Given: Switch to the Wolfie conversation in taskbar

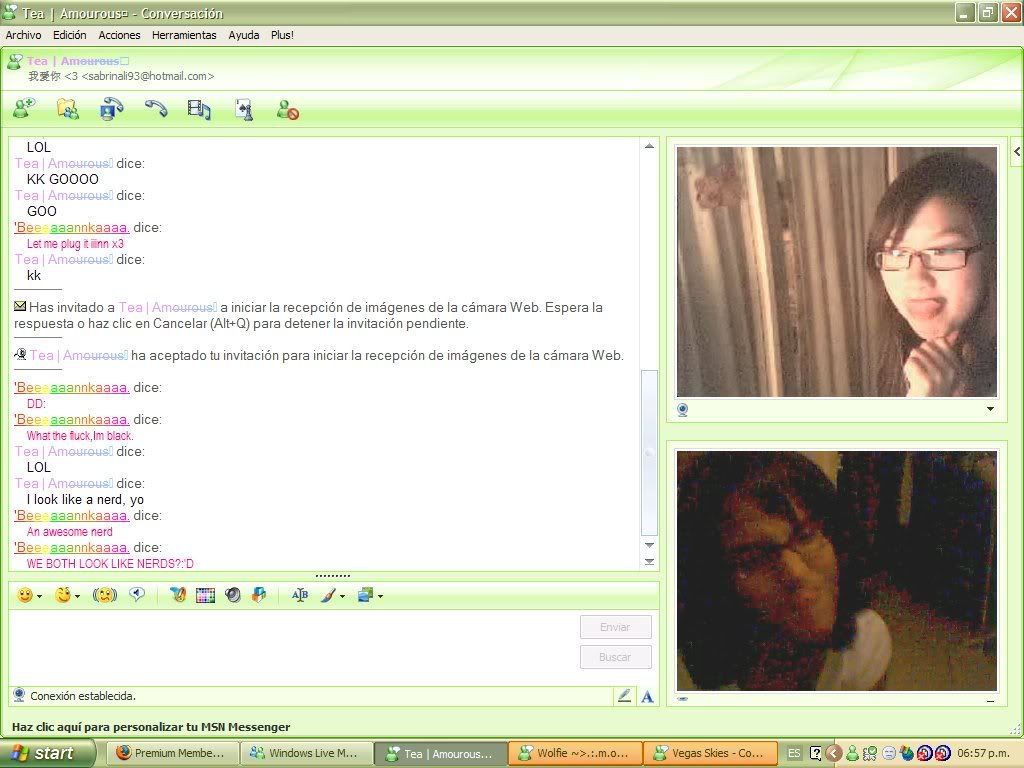Looking at the screenshot, I should 575,753.
